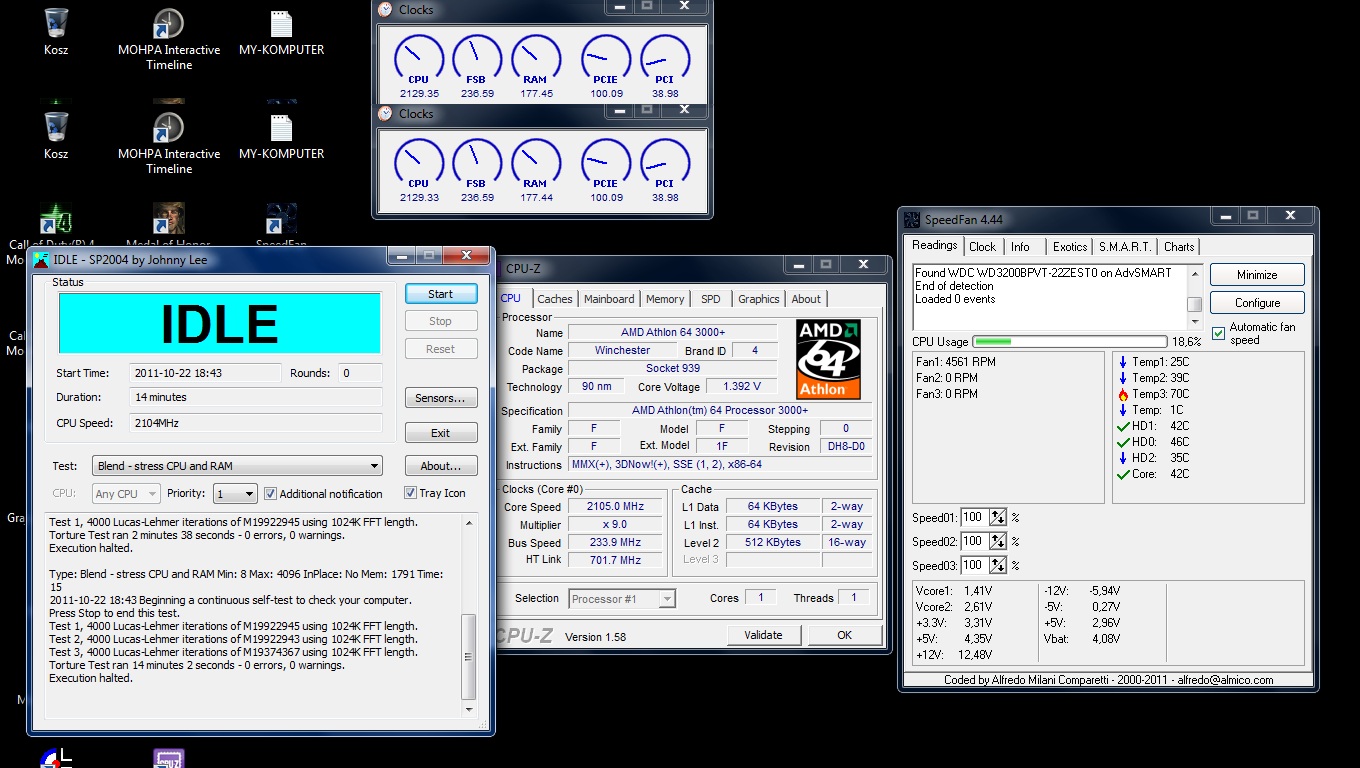This screenshot has width=1360, height=768.
Task: Open the Priority dropdown in SP2004
Action: point(235,494)
